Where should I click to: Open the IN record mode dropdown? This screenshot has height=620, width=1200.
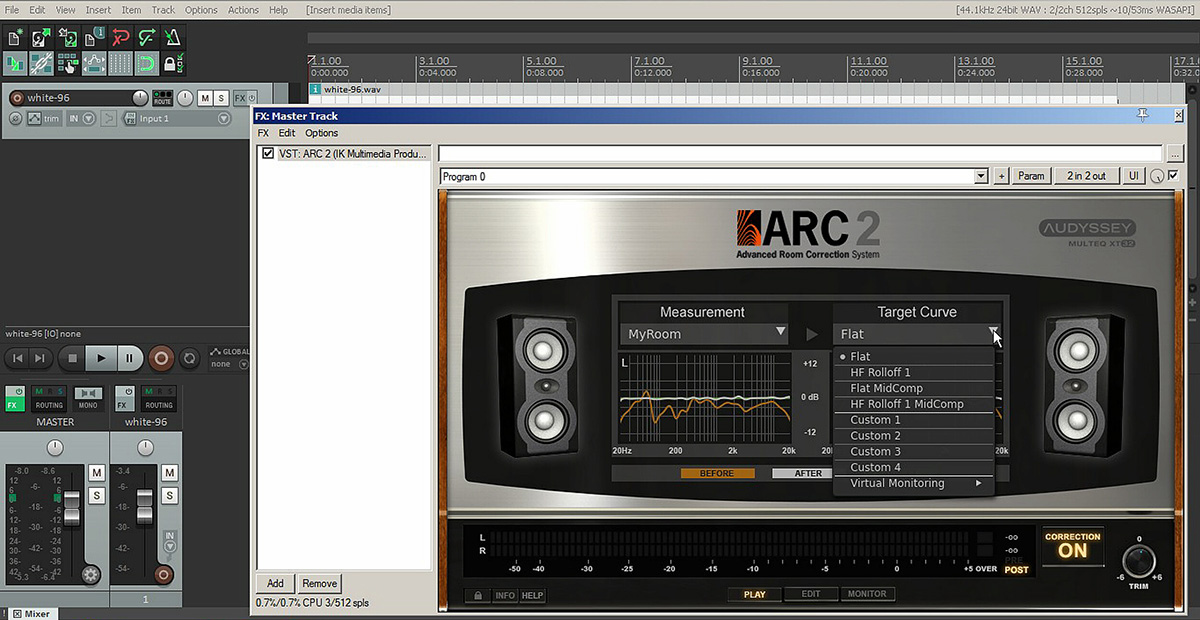point(88,119)
